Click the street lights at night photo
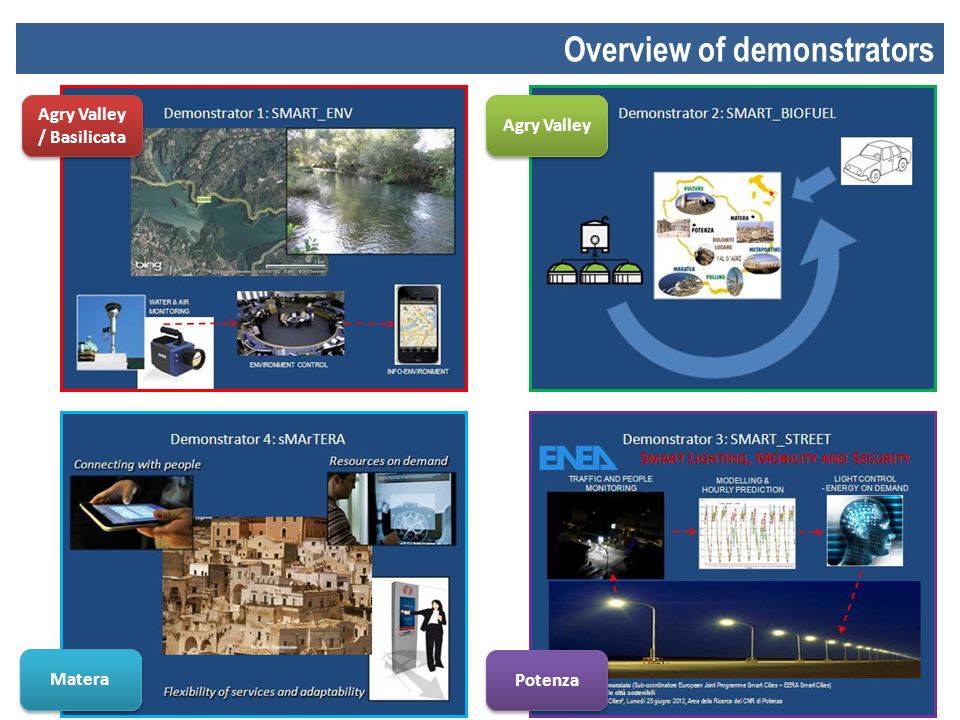Screen dimensions: 960x720 click(x=734, y=629)
